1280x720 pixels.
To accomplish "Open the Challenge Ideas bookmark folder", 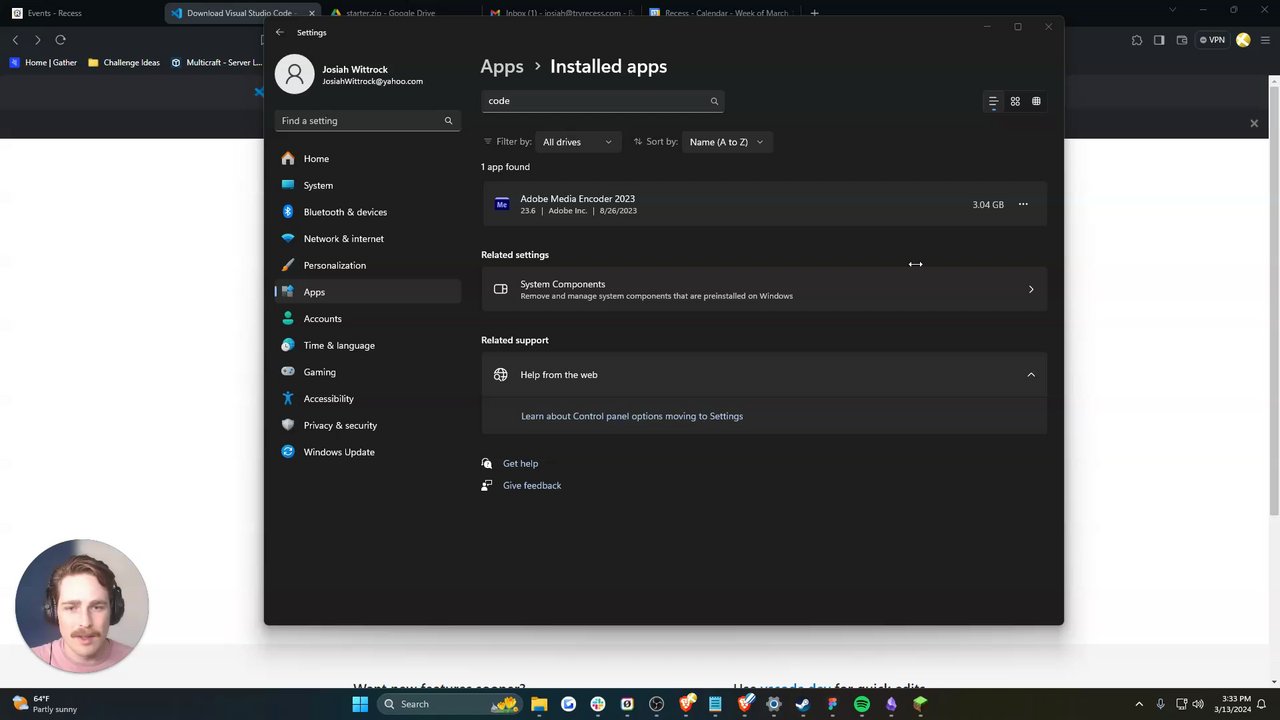I will (124, 62).
